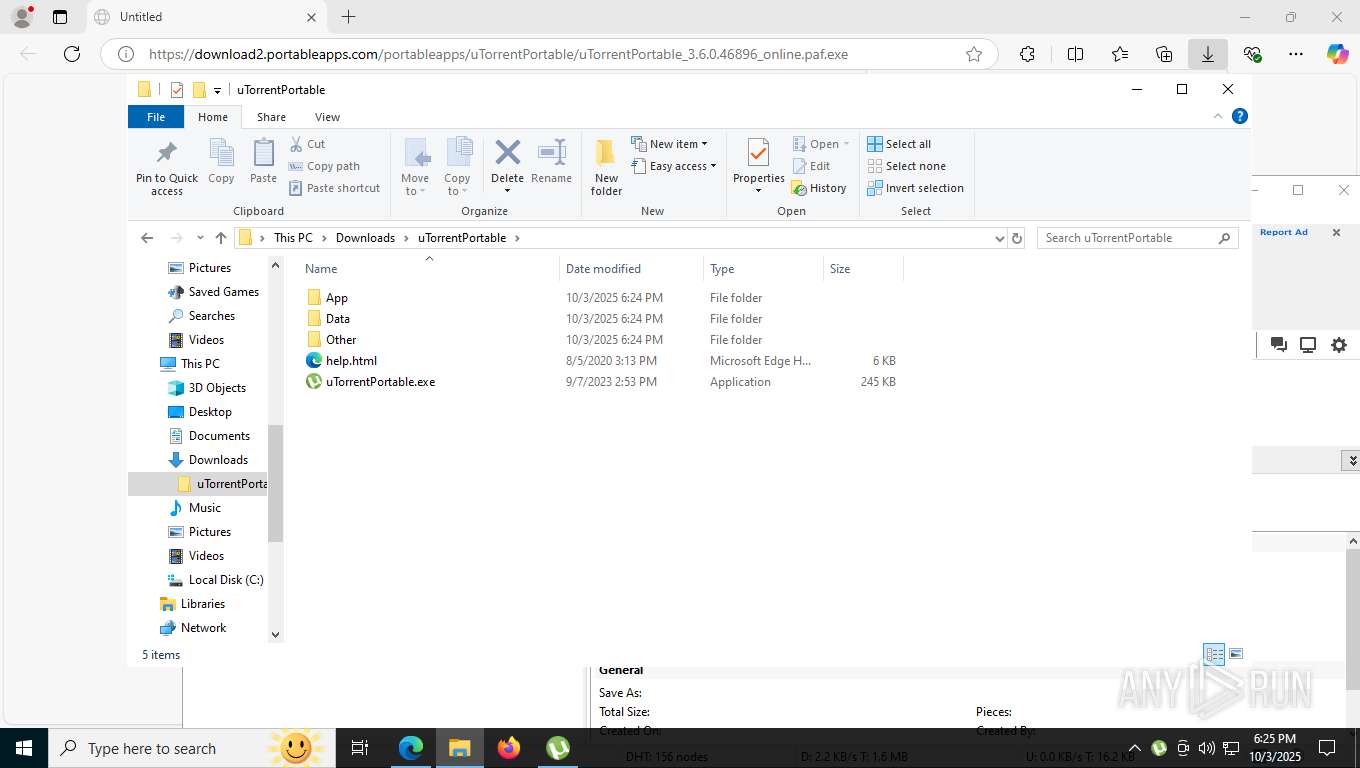1360x768 pixels.
Task: Switch to the View ribbon tab
Action: coord(327,117)
